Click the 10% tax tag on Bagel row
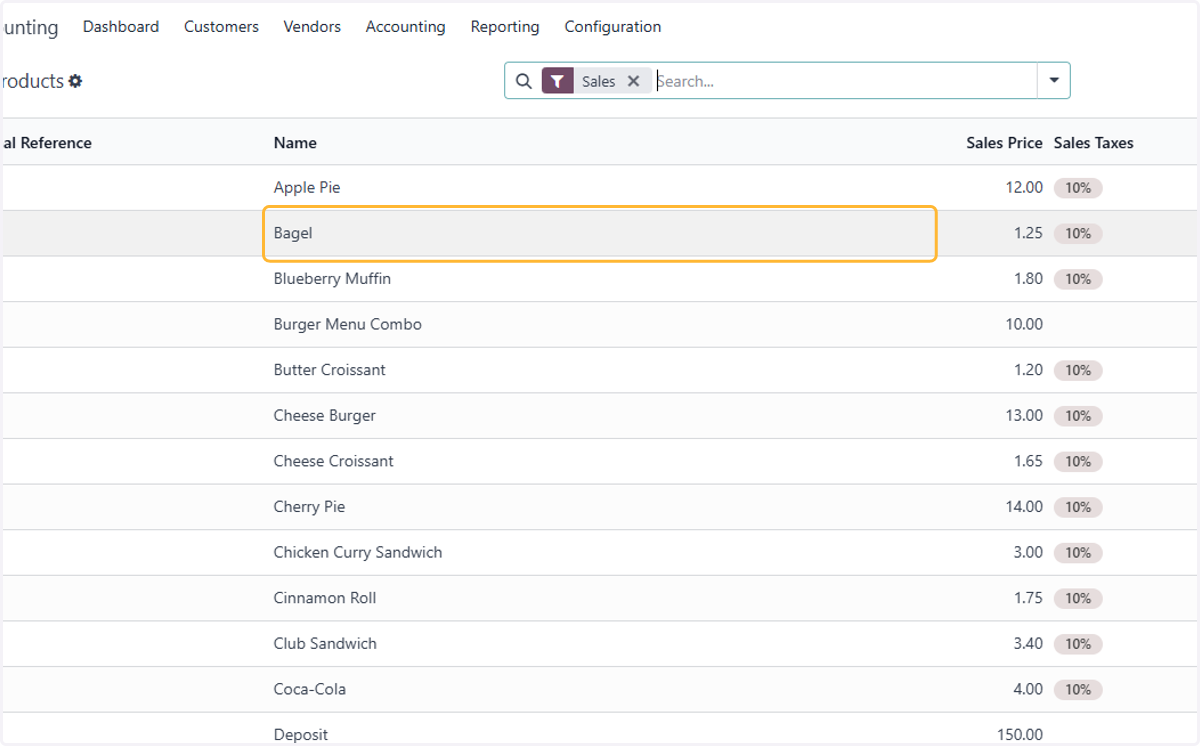Screen dimensions: 1200x746 point(1078,233)
